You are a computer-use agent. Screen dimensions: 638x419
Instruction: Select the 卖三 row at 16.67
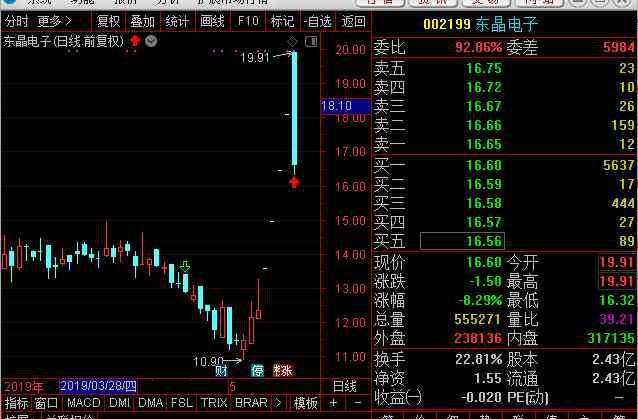coord(504,106)
